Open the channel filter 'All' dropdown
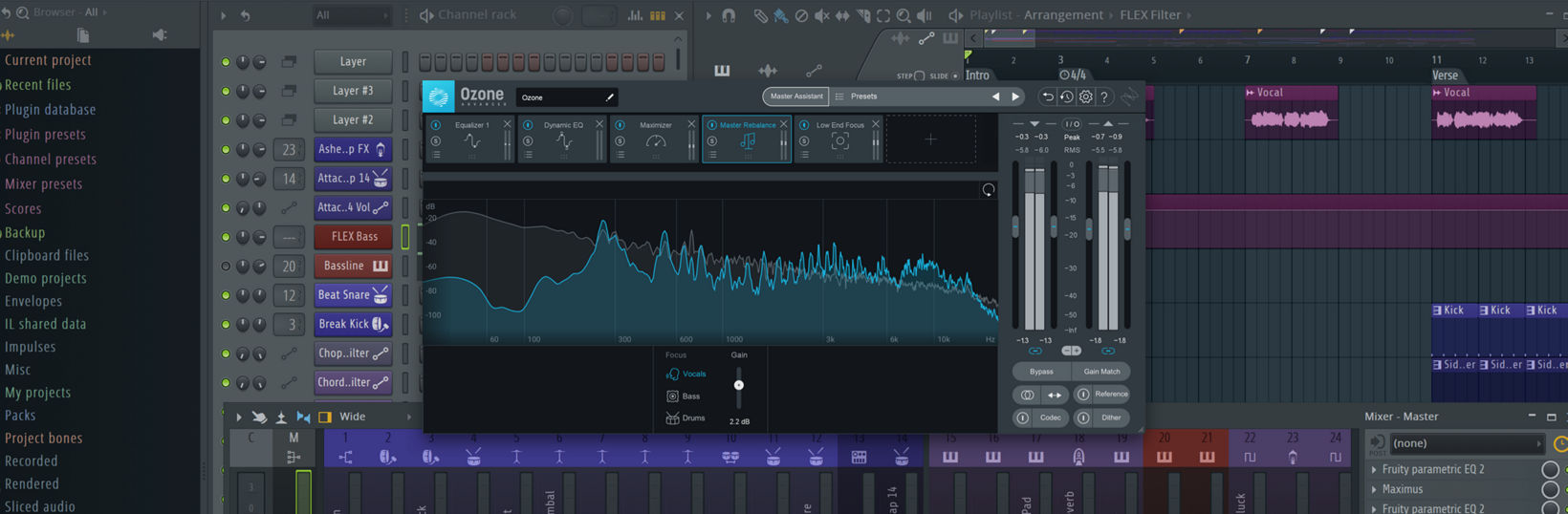 point(352,15)
